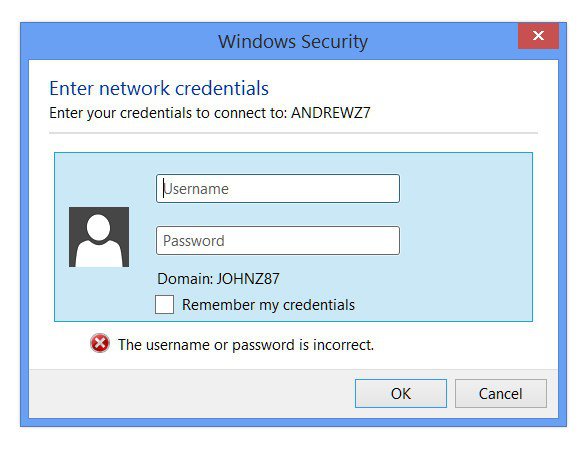Click the Remember my credentials label text
This screenshot has height=451, width=586.
click(x=268, y=305)
